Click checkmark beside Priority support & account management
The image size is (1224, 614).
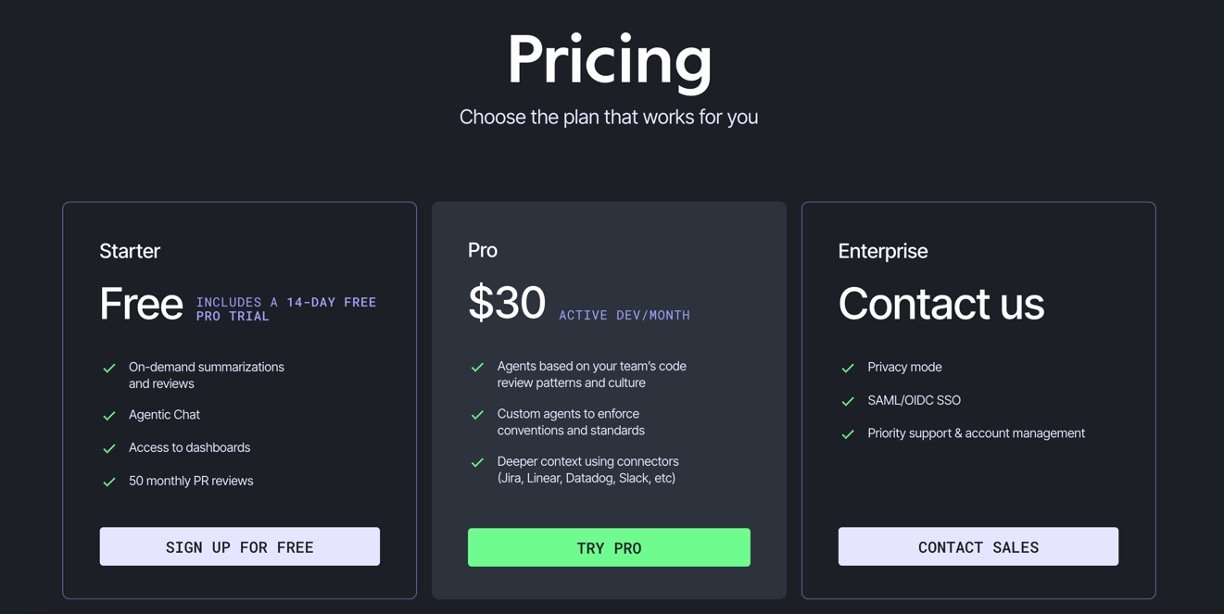tap(848, 434)
